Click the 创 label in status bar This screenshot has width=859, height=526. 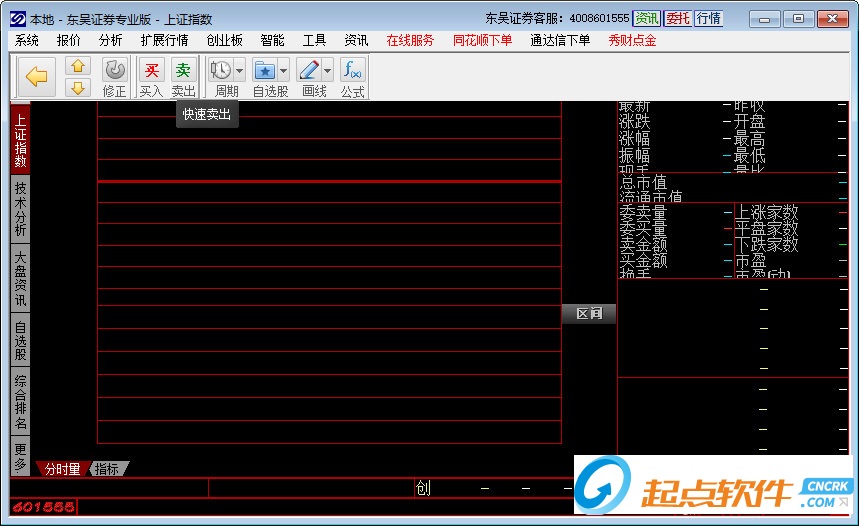pos(423,488)
